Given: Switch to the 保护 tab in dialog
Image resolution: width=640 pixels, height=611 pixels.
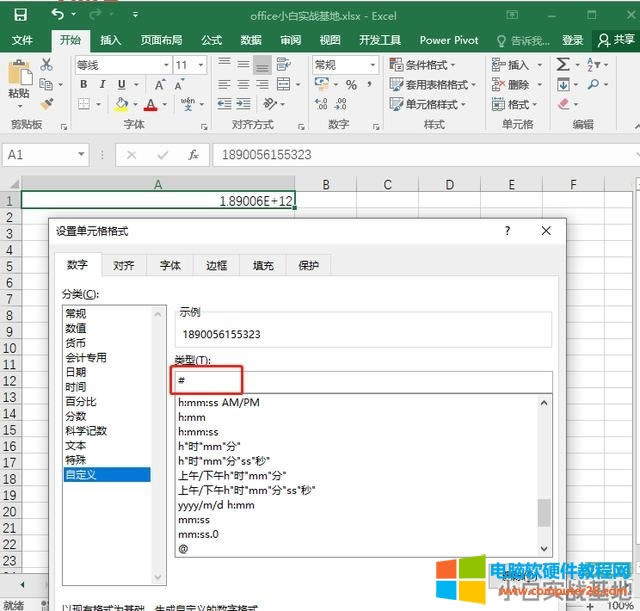Looking at the screenshot, I should point(308,265).
